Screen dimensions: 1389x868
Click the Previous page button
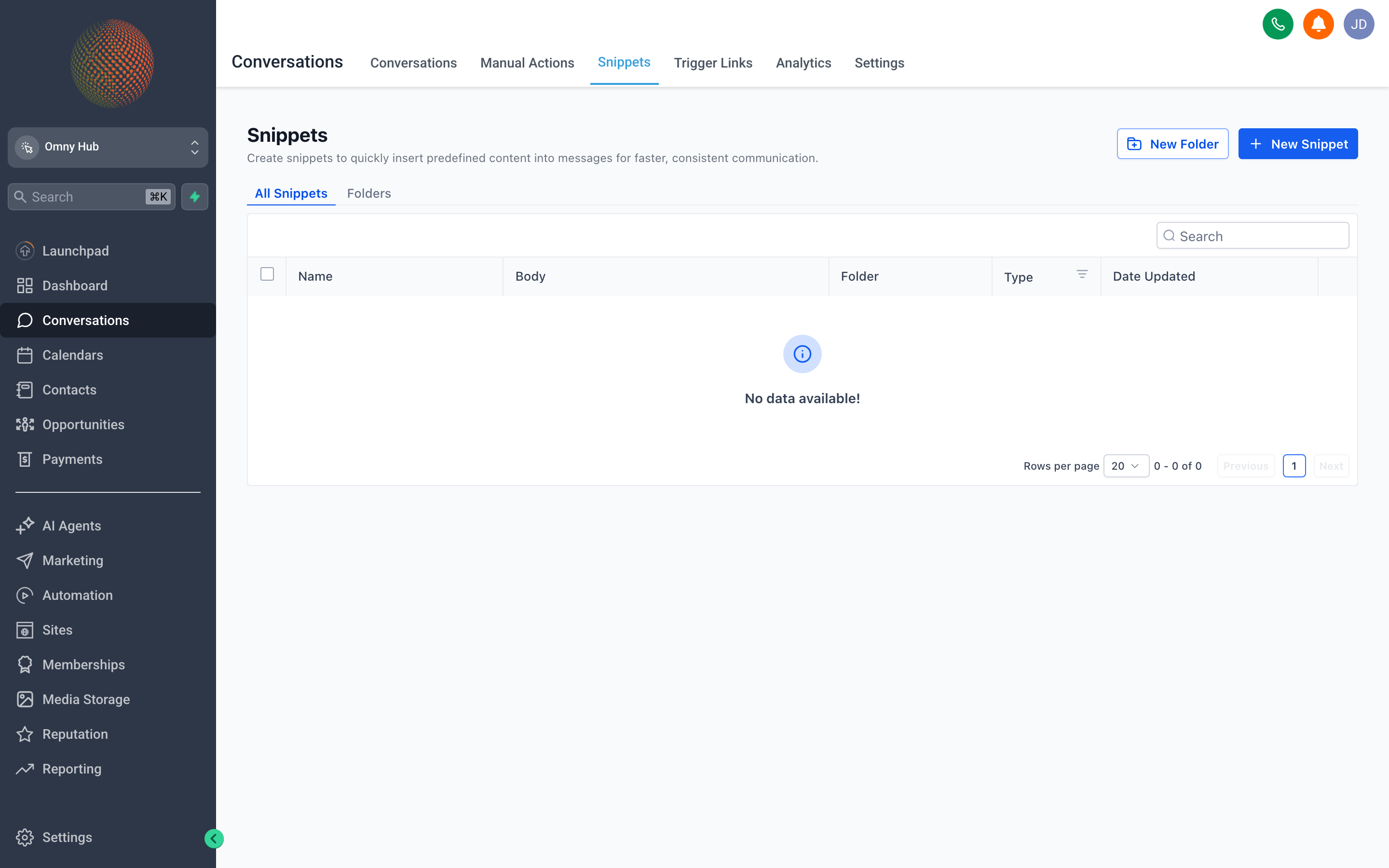(x=1245, y=465)
